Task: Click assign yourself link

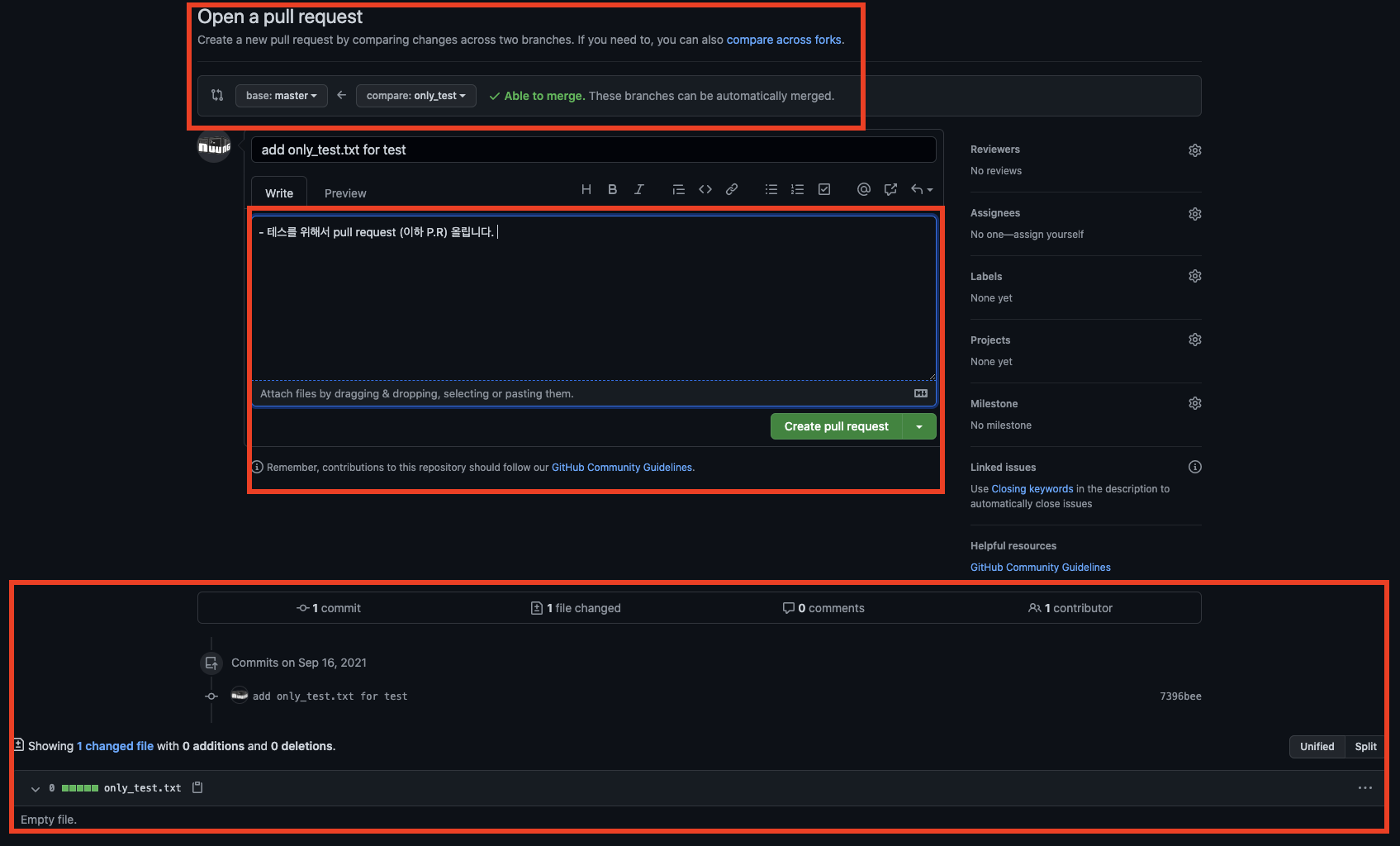Action: tap(1049, 235)
